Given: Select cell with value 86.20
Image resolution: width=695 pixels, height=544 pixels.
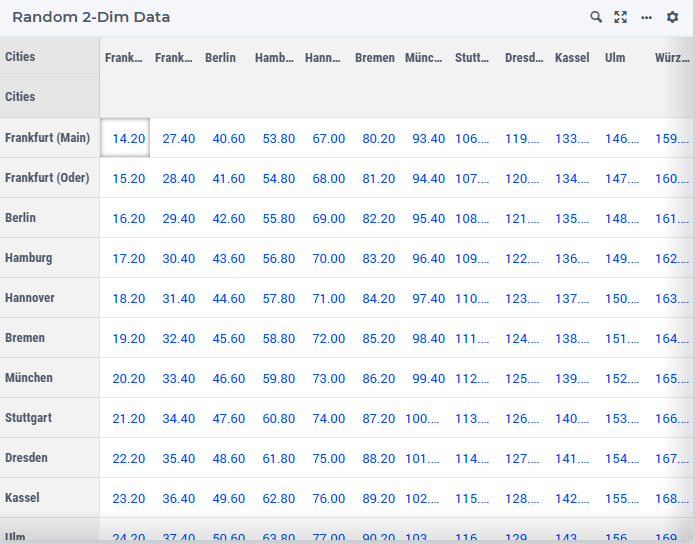Looking at the screenshot, I should 375,378.
